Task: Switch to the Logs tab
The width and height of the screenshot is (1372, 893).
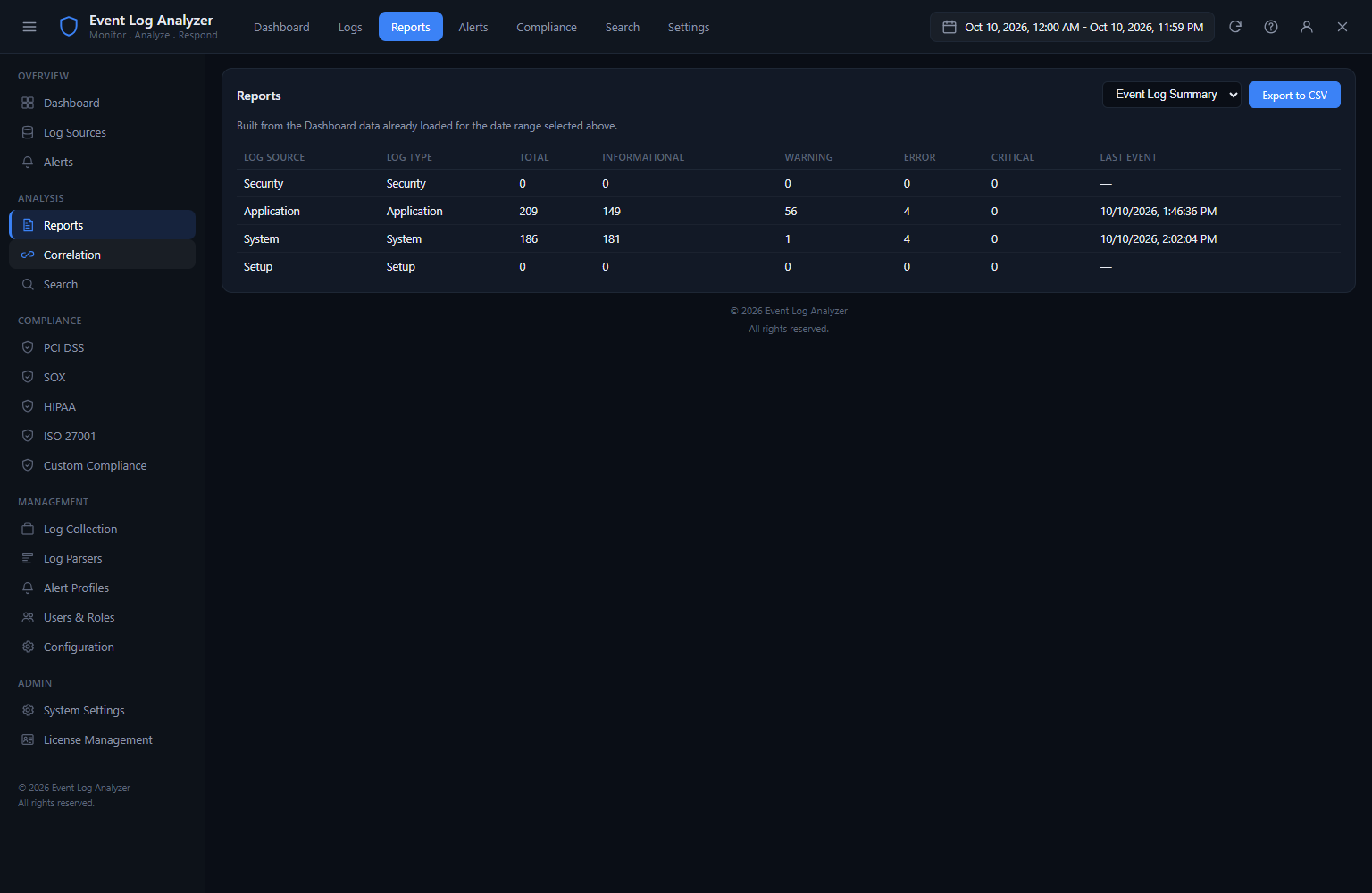Action: point(350,27)
